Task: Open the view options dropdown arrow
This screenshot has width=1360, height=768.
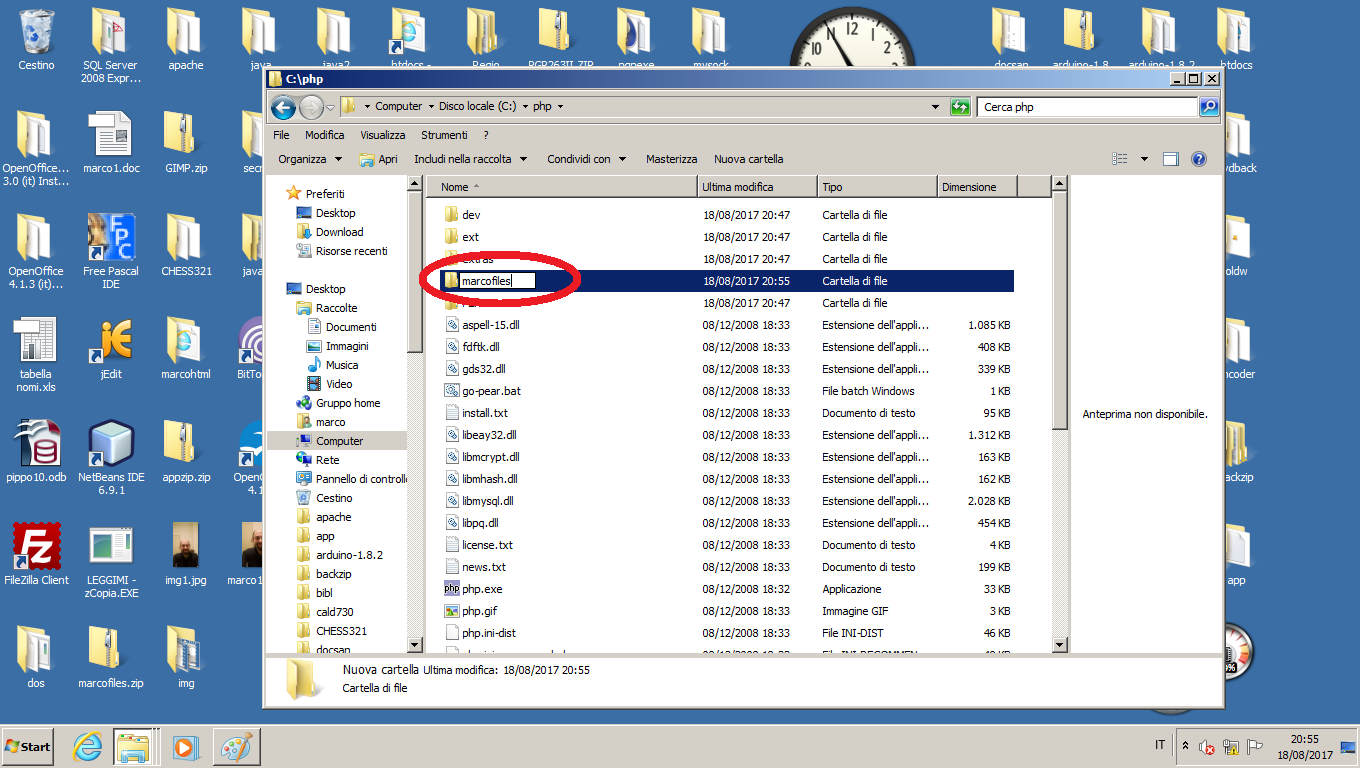Action: coord(1144,159)
